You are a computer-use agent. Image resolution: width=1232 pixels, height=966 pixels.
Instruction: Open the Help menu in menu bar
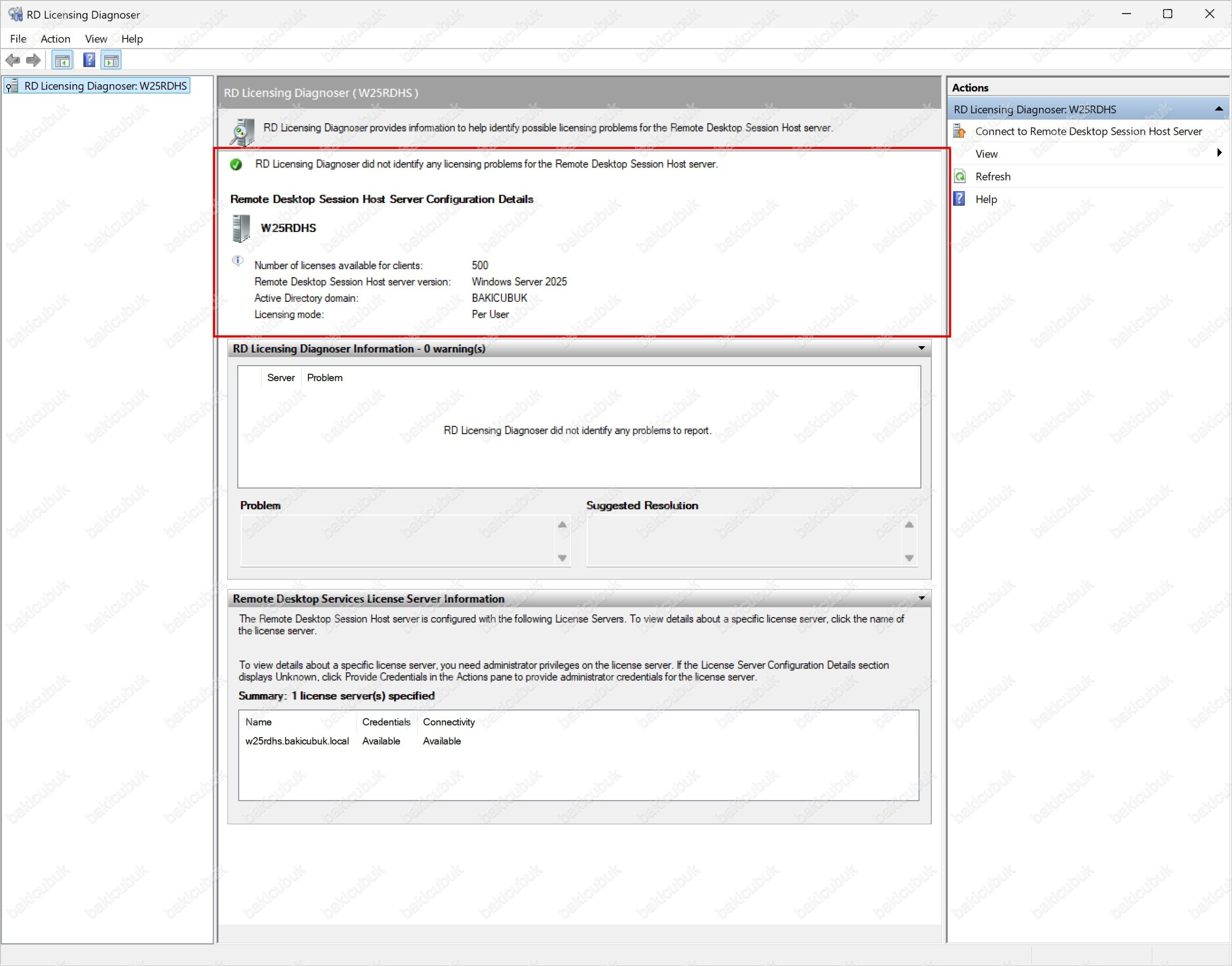pos(132,39)
